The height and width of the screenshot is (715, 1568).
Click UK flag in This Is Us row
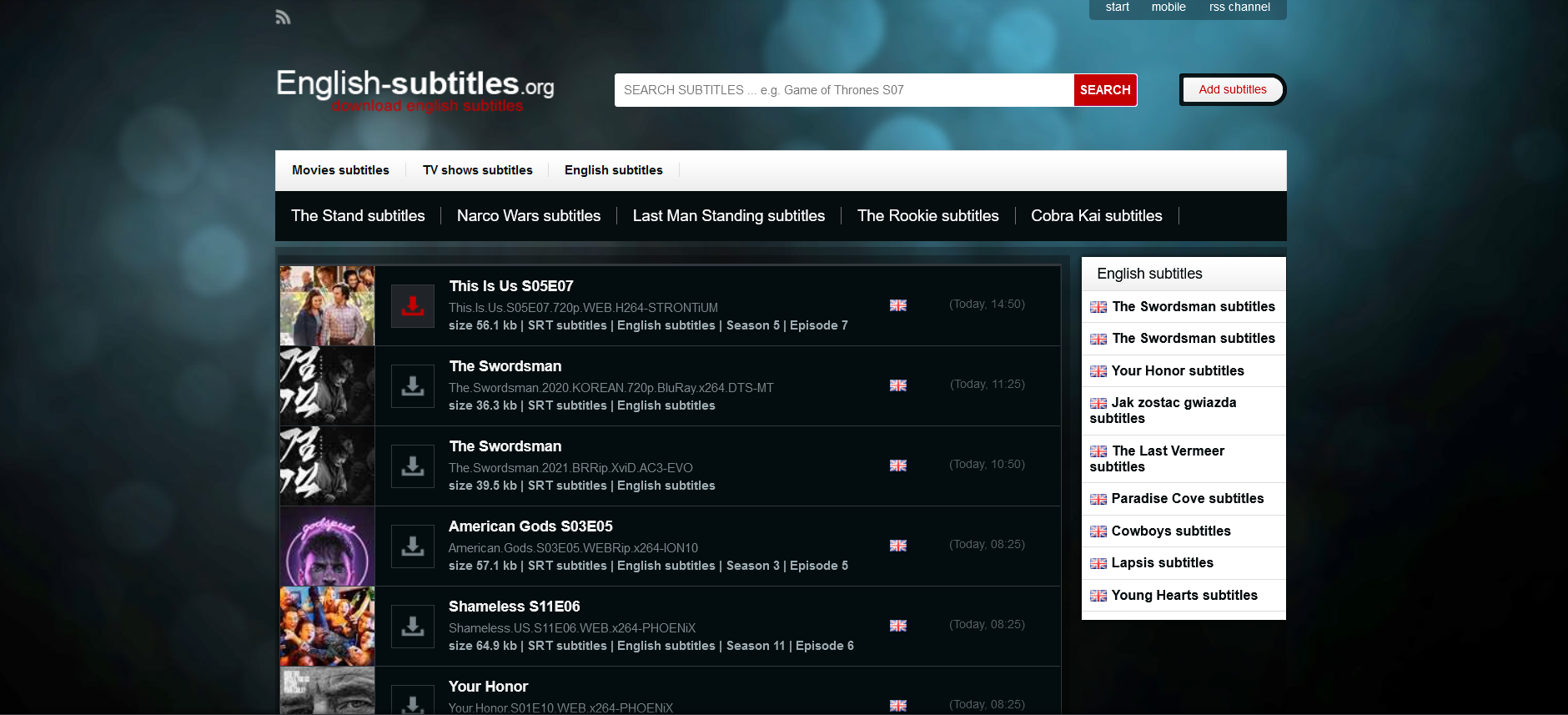click(898, 305)
